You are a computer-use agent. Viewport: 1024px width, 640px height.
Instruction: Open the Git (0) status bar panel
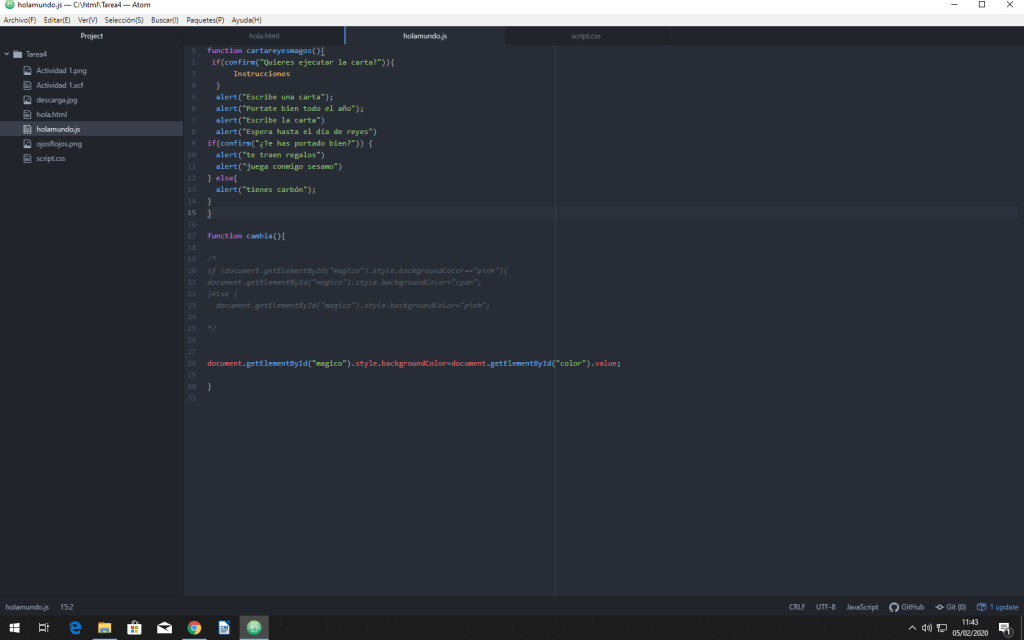951,607
